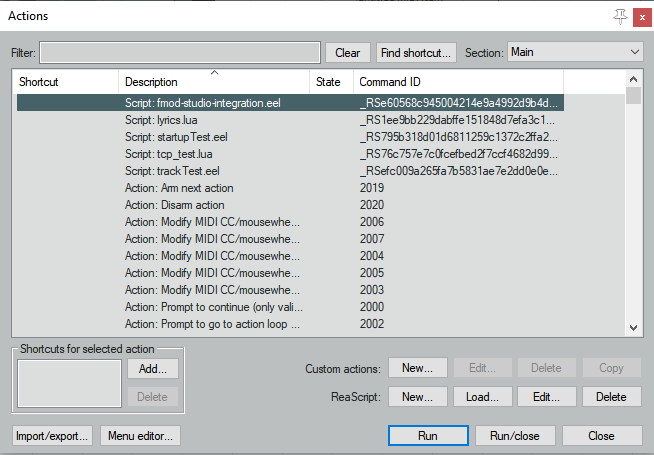Load a ReaScript file

point(481,397)
